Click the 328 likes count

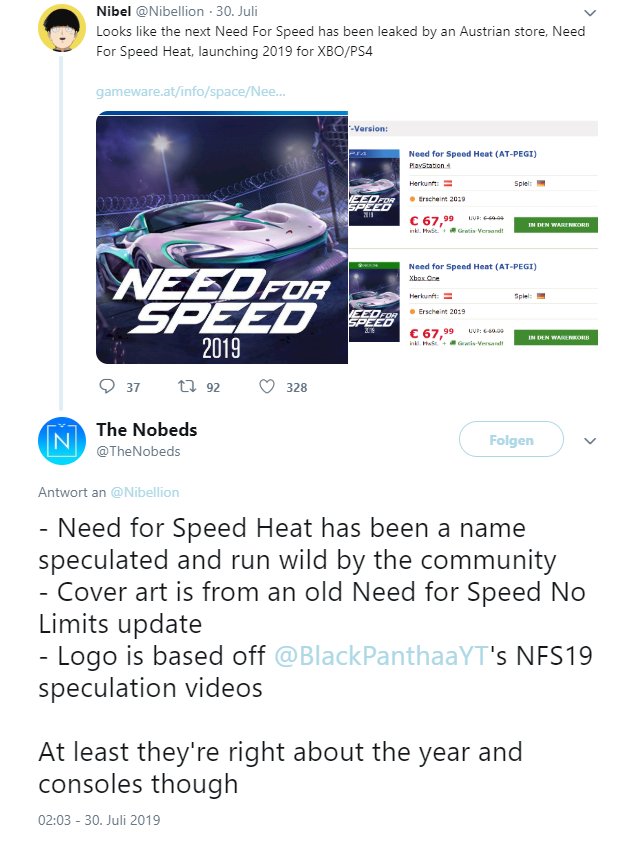coord(296,388)
